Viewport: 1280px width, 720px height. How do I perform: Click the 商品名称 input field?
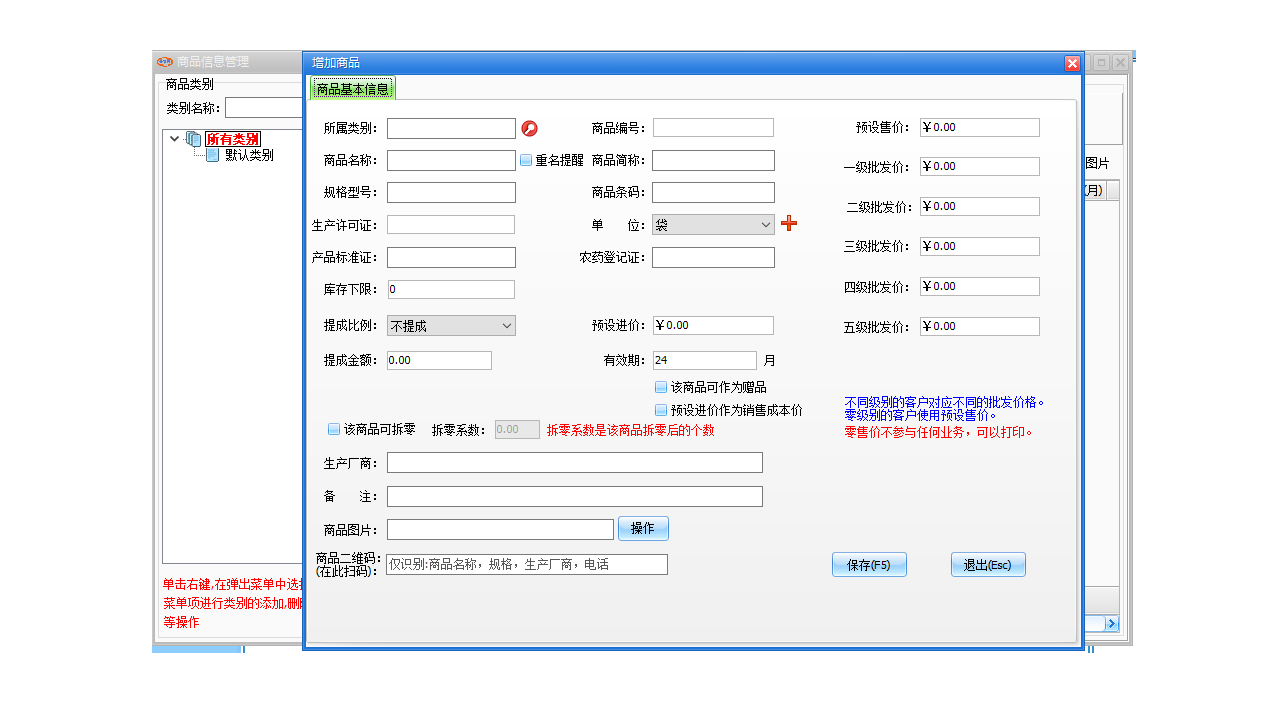coord(450,159)
